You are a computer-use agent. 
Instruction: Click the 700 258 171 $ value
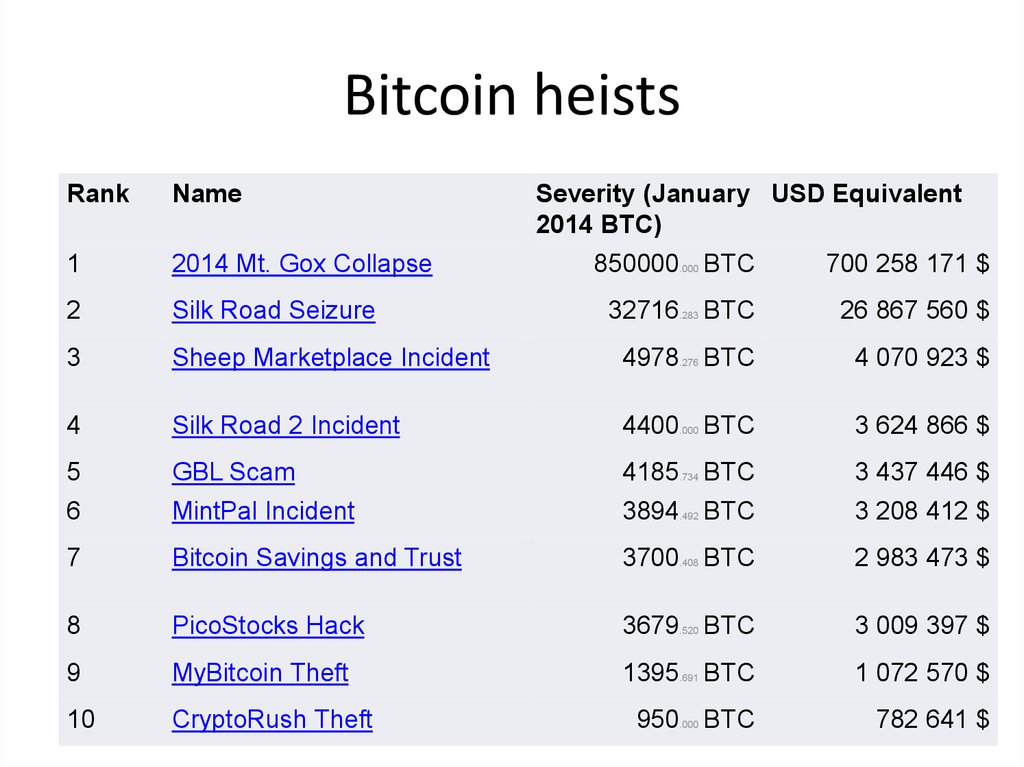point(907,264)
